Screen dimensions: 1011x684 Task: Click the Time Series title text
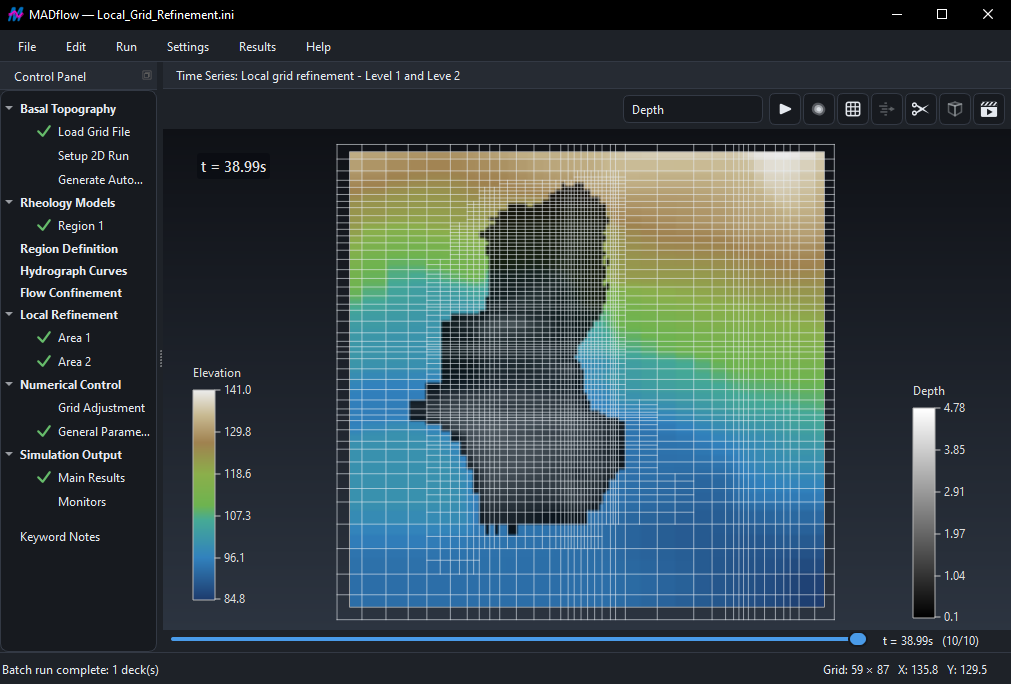[318, 75]
